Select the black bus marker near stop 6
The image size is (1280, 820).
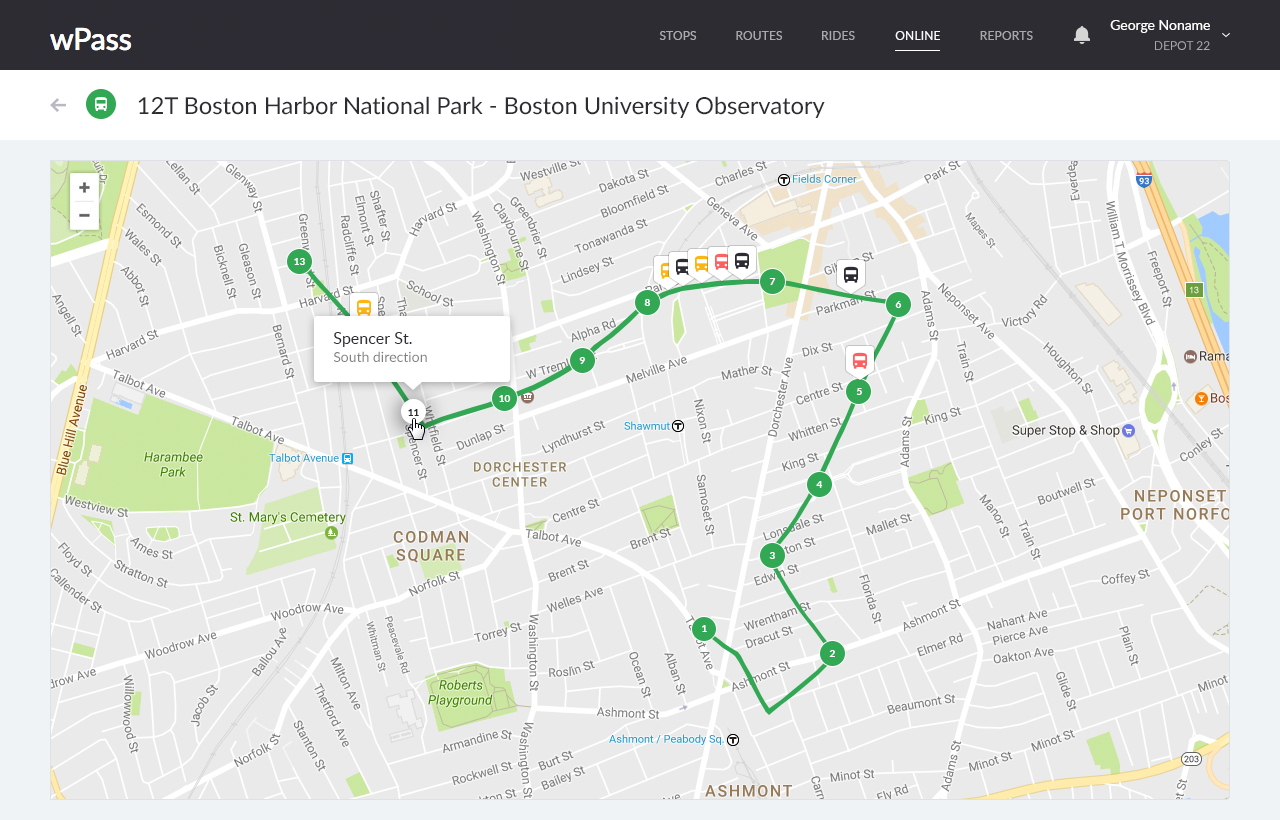(x=850, y=274)
